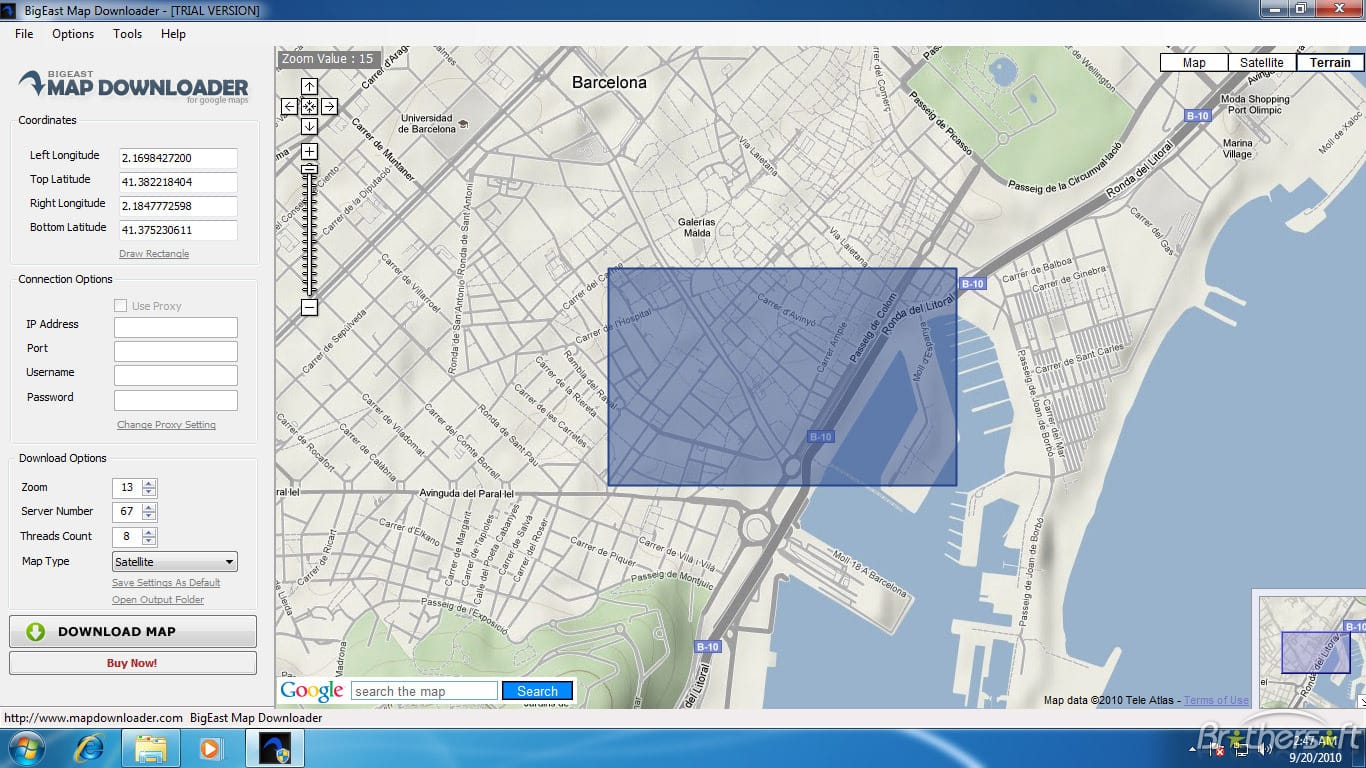Increase the Server Number stepper

[x=149, y=507]
